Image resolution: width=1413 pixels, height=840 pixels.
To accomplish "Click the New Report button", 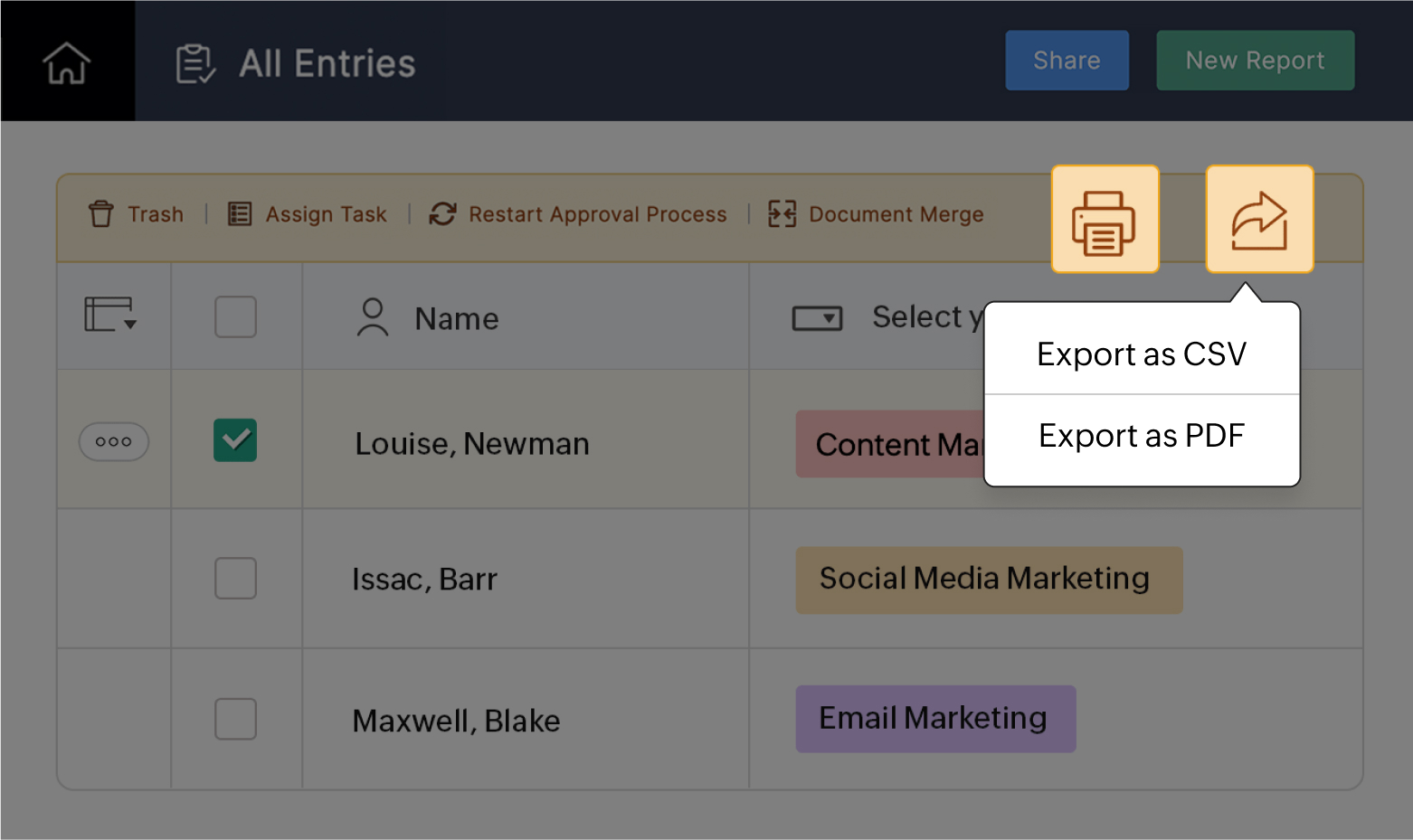I will click(1255, 61).
